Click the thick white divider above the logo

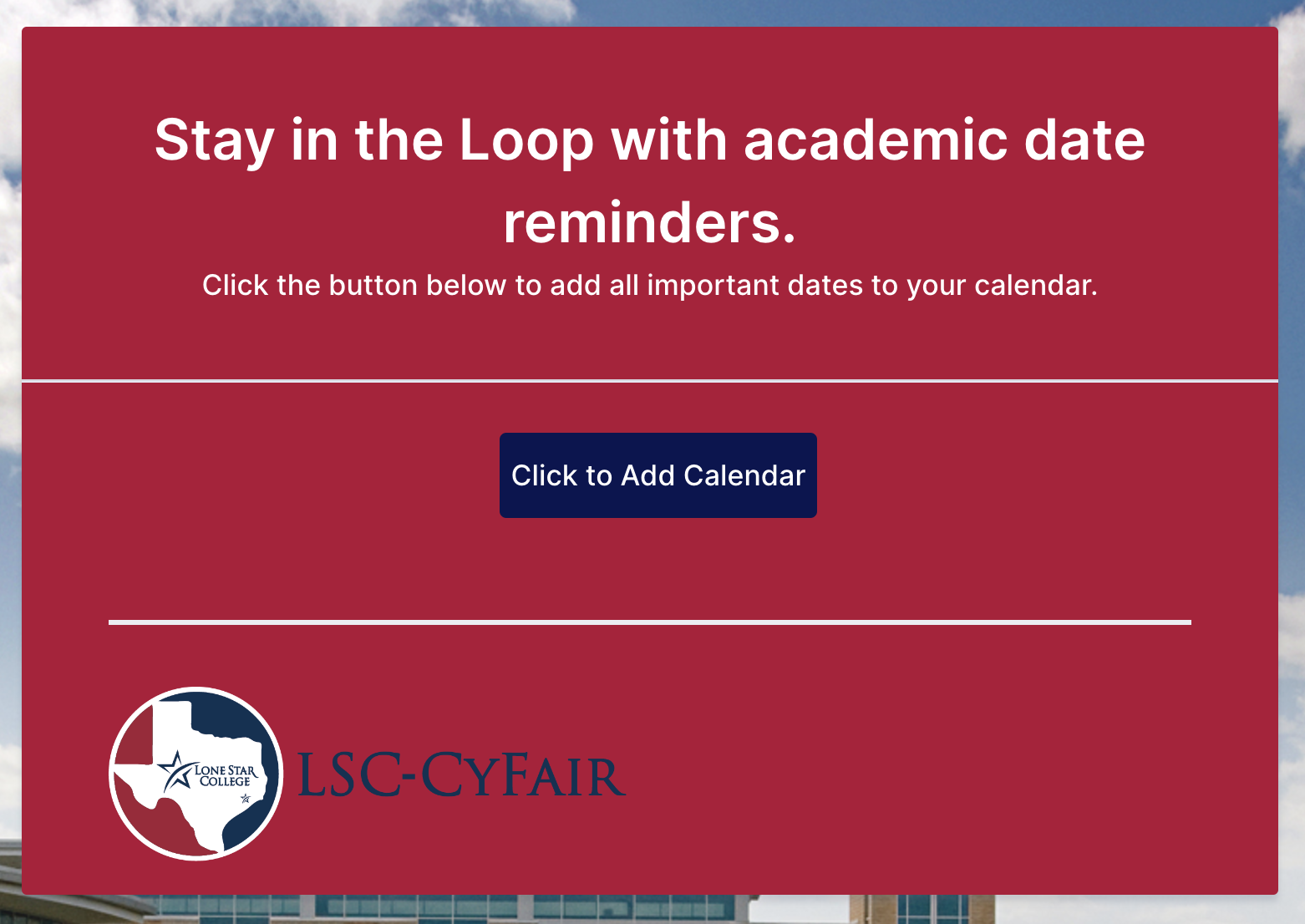click(x=650, y=622)
